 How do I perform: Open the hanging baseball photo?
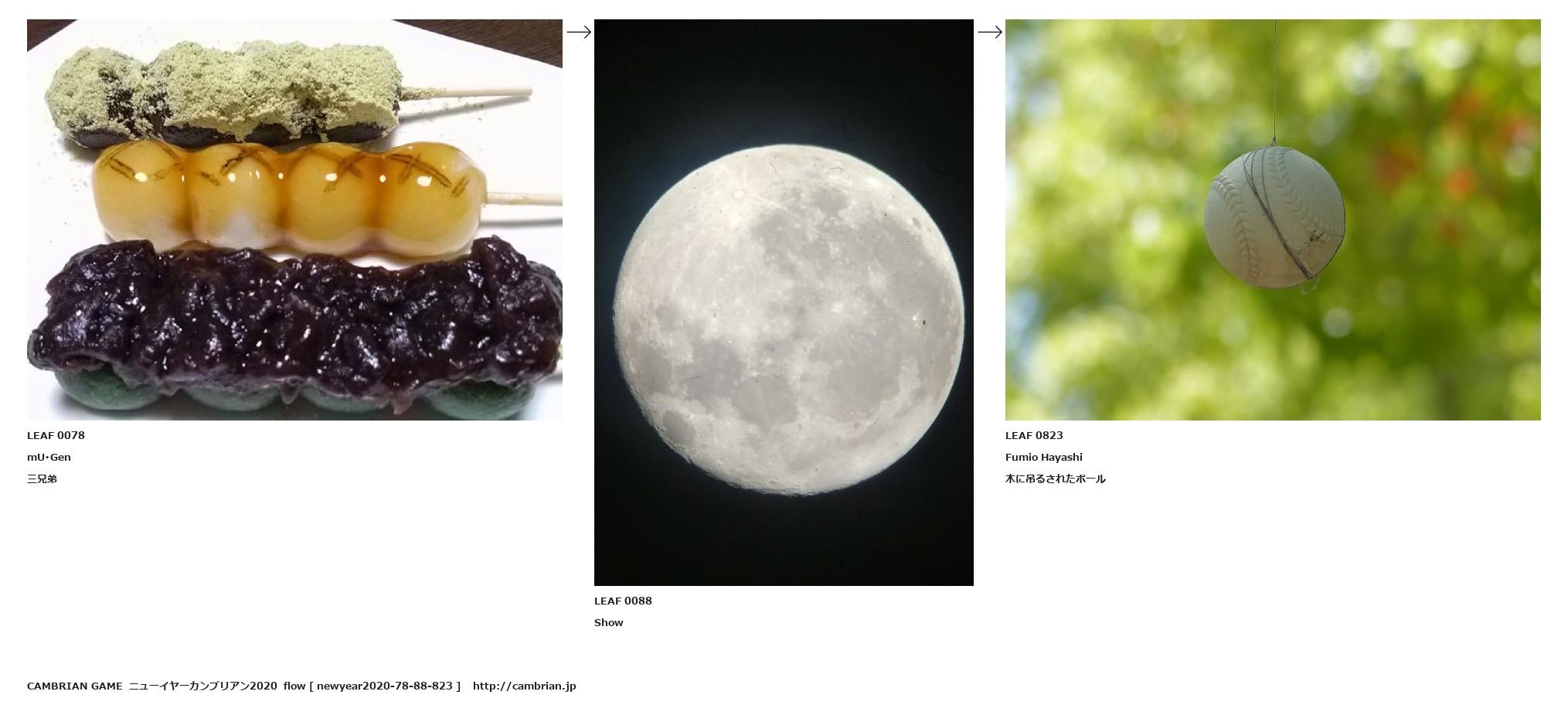[x=1273, y=220]
